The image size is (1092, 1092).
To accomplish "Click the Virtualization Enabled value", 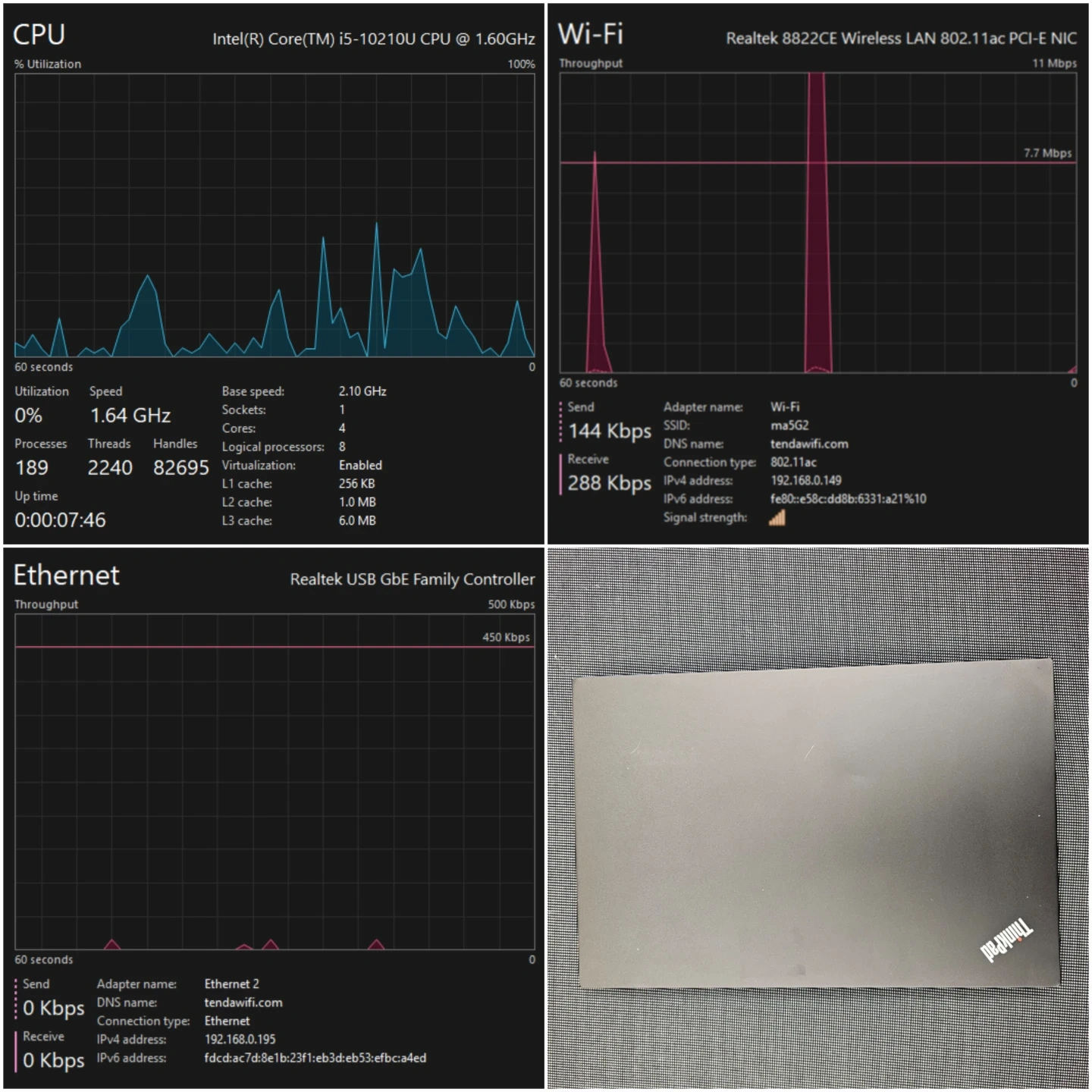I will coord(360,466).
